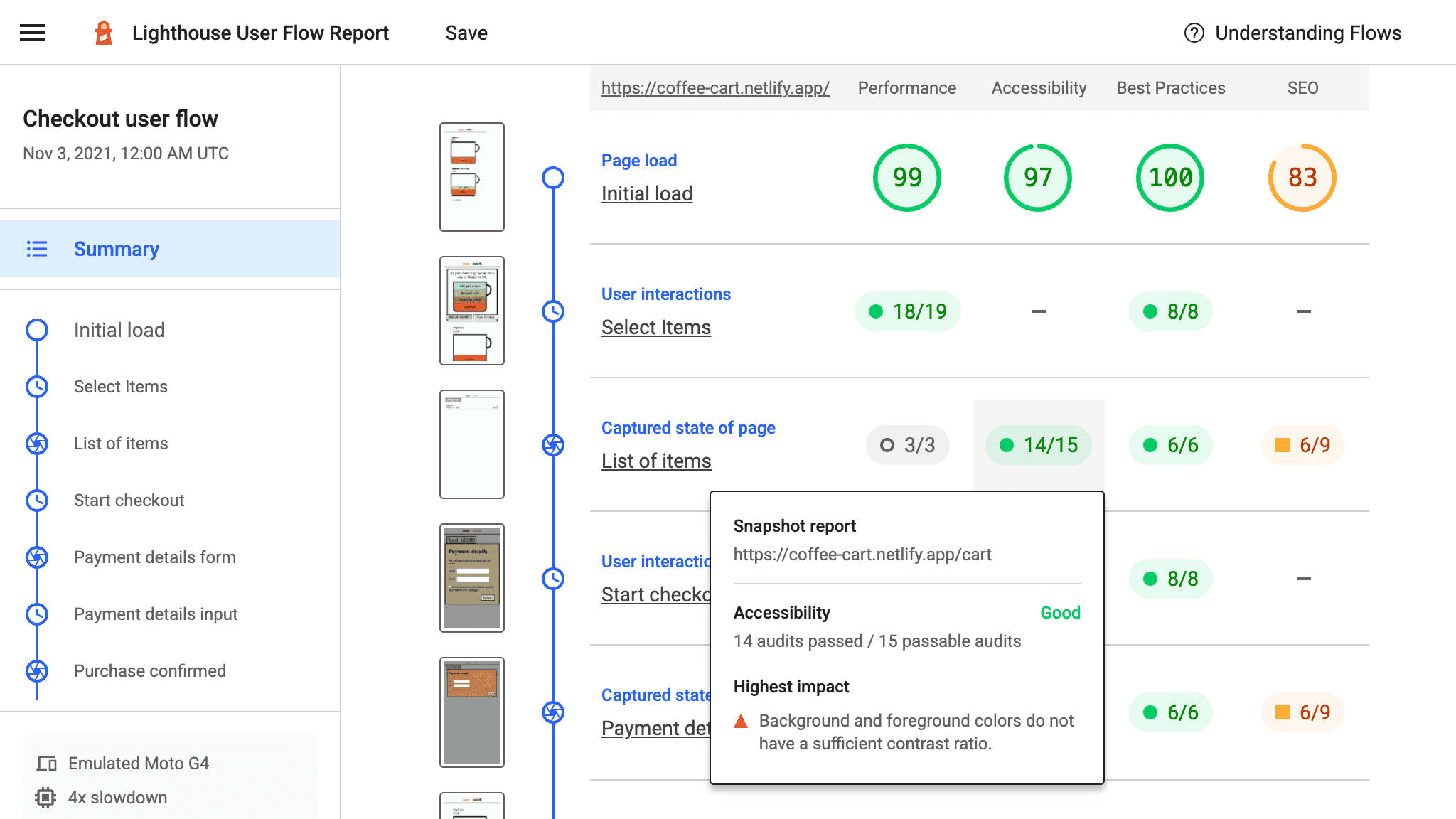1456x819 pixels.
Task: Click the Accessibility tab header
Action: tap(1038, 87)
